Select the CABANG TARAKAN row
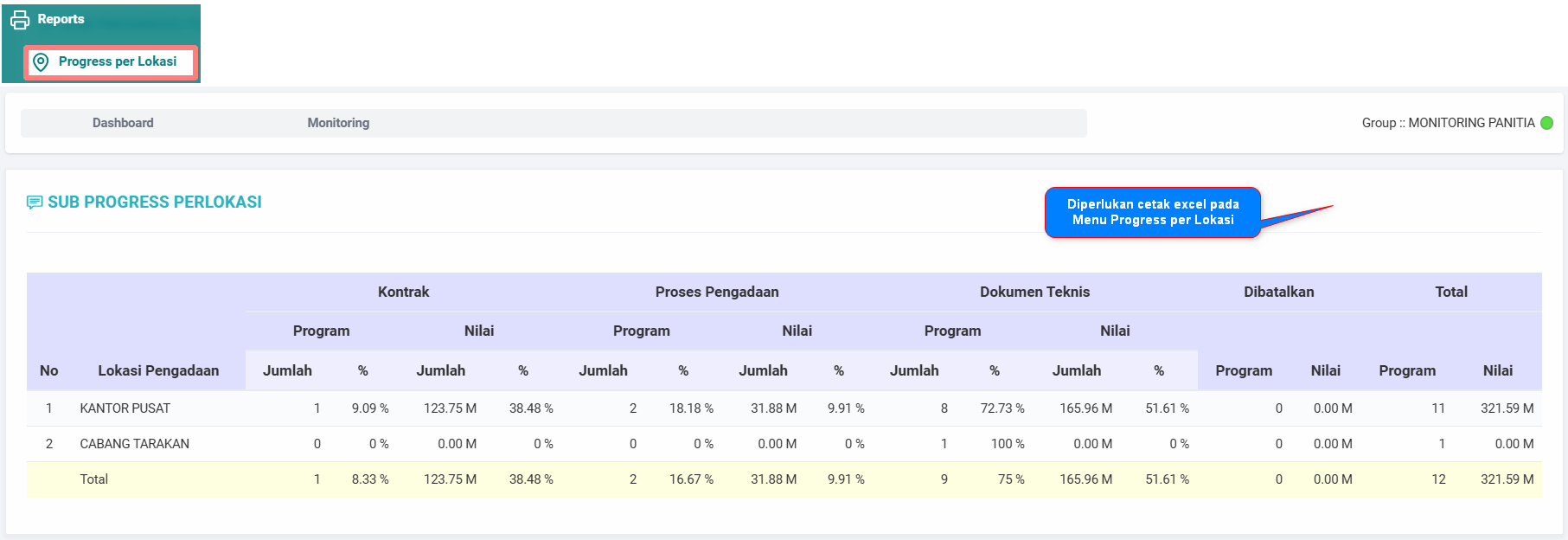This screenshot has height=540, width=1568. [x=134, y=444]
